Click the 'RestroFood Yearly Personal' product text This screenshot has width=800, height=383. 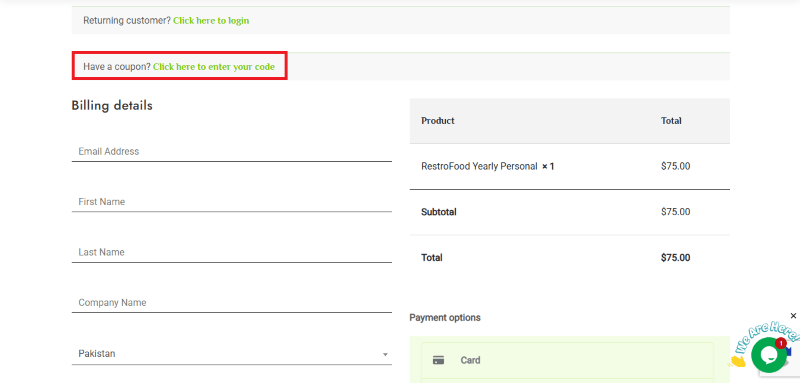click(479, 166)
